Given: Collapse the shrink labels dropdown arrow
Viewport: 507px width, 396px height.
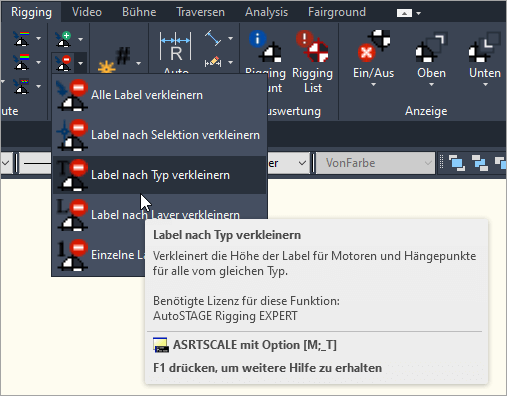Looking at the screenshot, I should (80, 63).
